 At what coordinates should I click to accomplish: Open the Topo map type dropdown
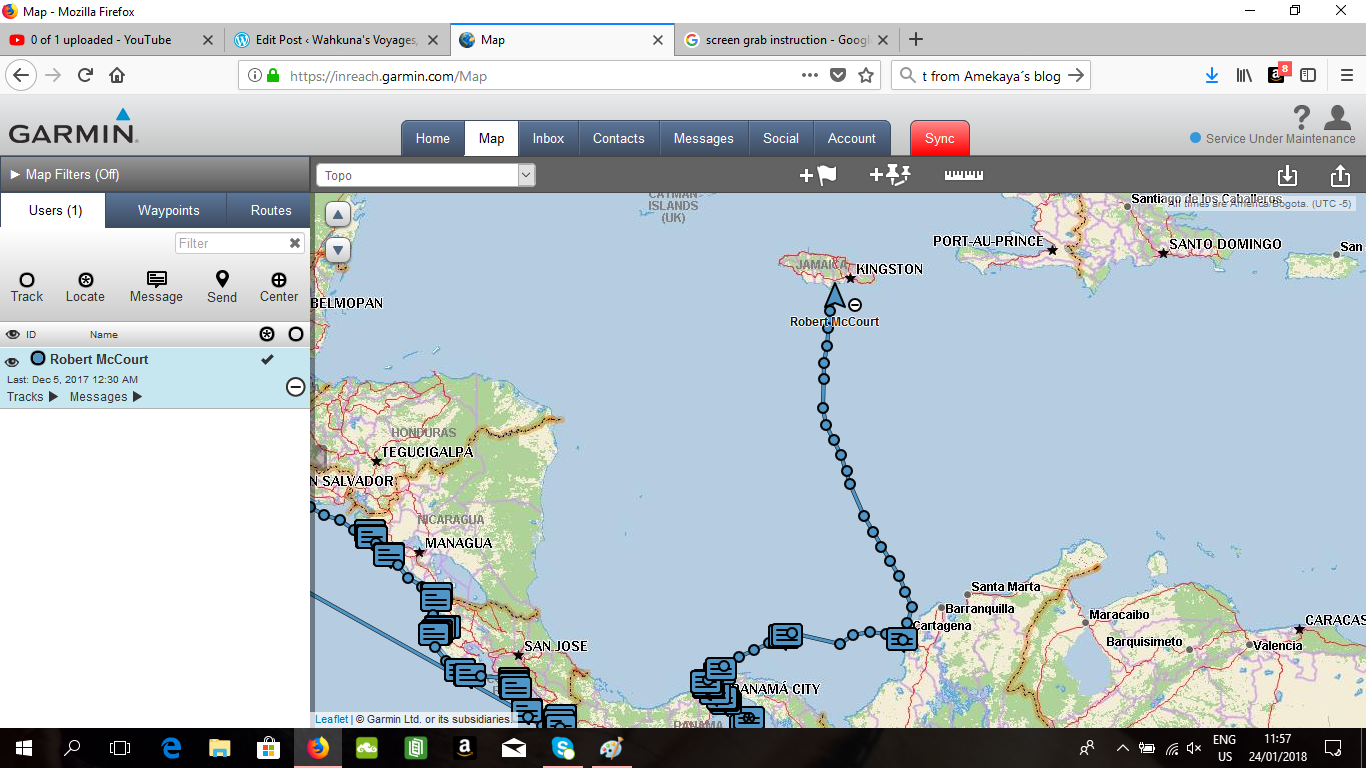coord(426,175)
